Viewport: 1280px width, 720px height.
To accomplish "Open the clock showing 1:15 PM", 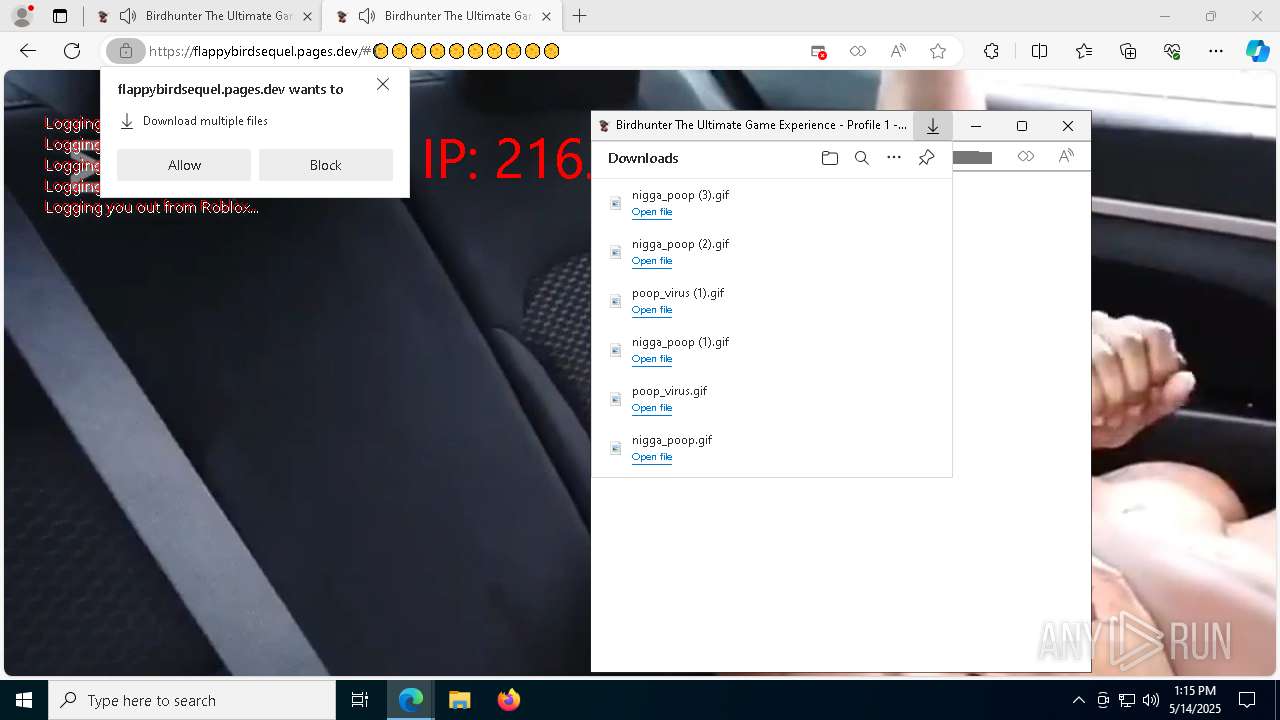I will coord(1195,700).
